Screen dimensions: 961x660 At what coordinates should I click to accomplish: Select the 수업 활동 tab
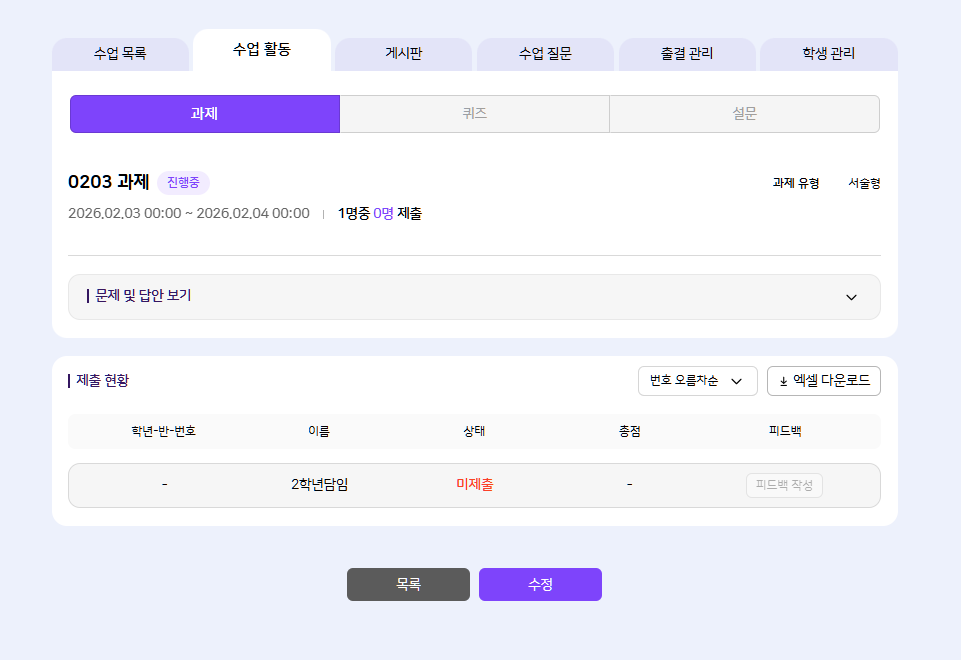262,49
